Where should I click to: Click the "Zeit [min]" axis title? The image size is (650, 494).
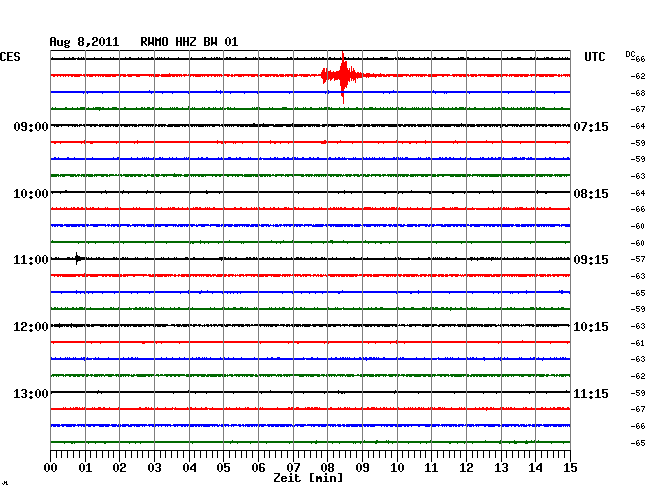click(x=308, y=478)
